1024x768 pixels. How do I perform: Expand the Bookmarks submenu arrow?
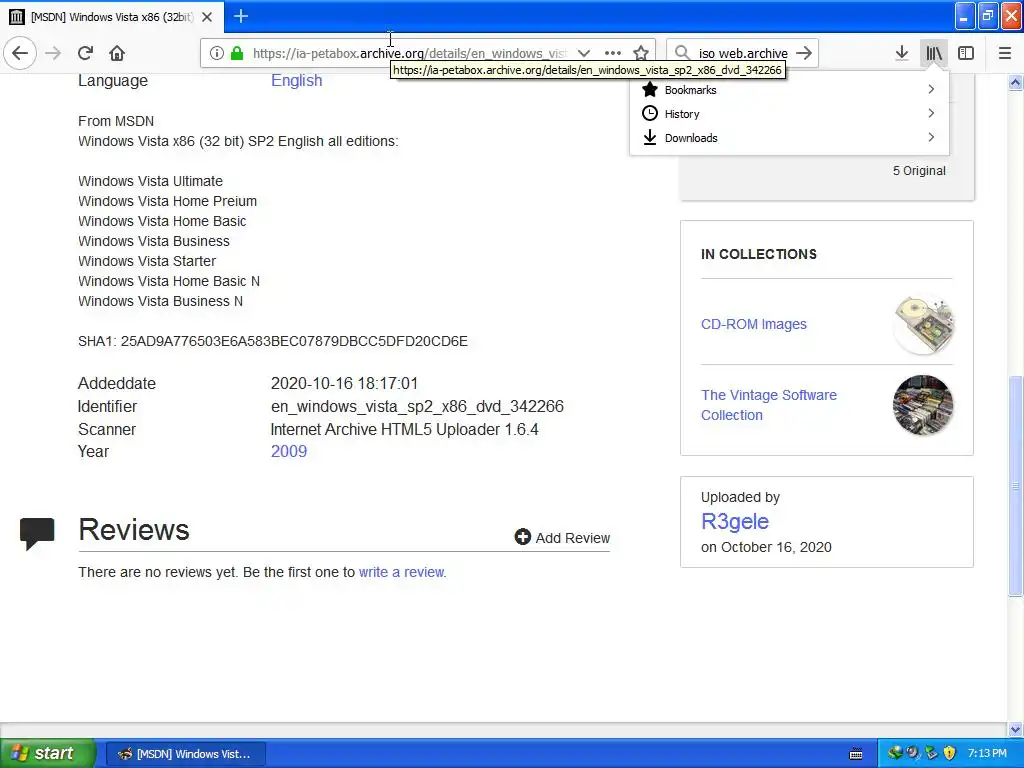click(x=931, y=89)
